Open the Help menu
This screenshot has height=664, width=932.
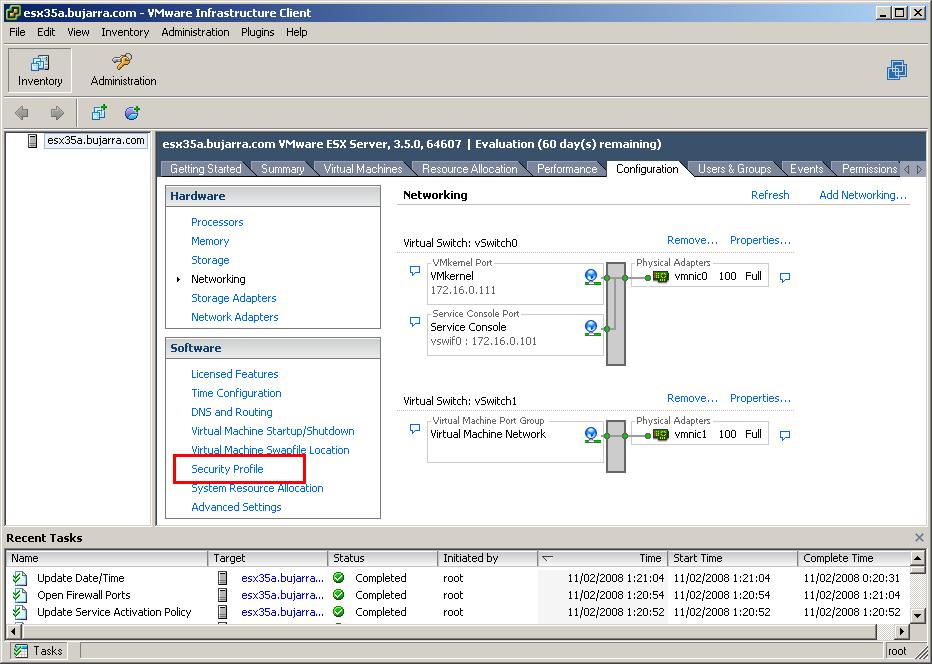point(297,32)
